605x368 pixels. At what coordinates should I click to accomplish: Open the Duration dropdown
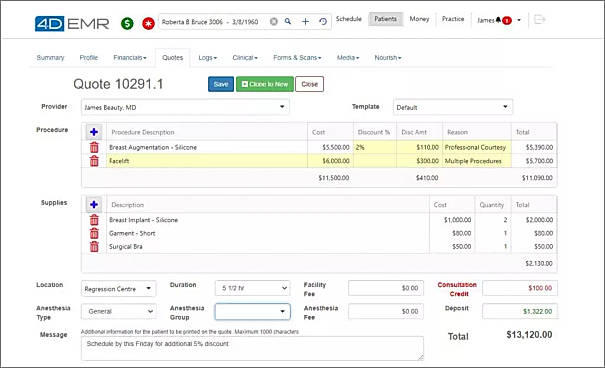(252, 288)
